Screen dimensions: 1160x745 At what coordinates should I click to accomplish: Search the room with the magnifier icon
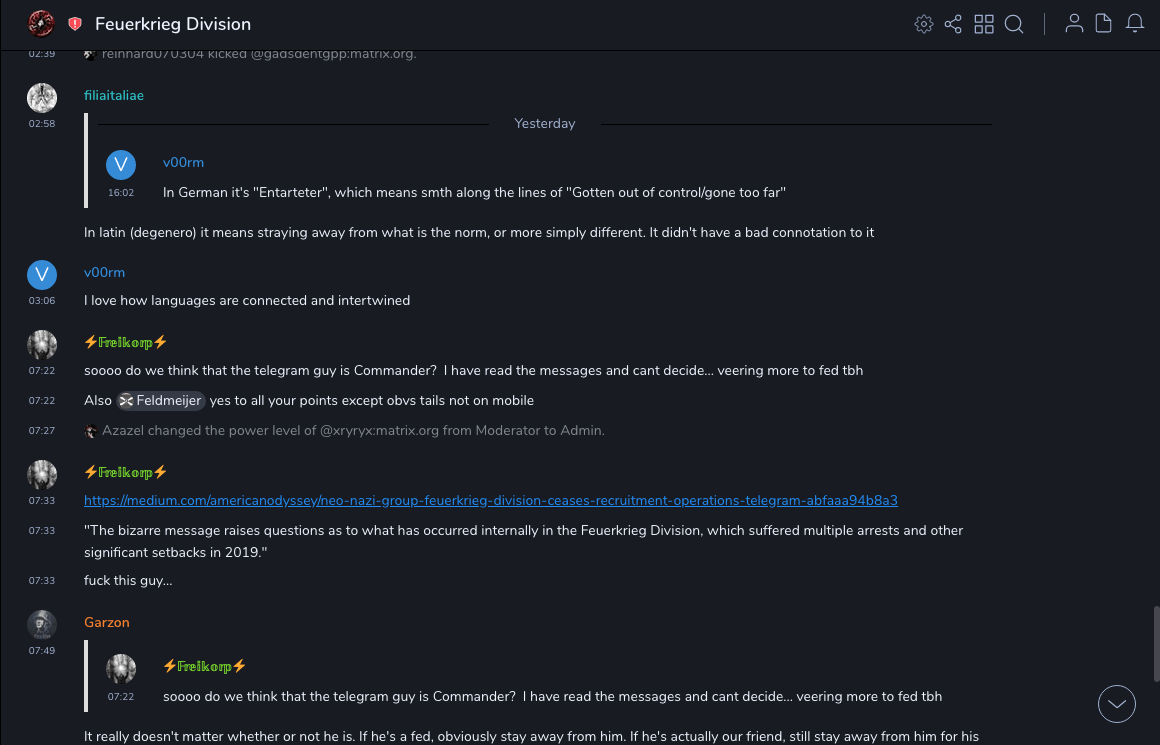(1014, 24)
